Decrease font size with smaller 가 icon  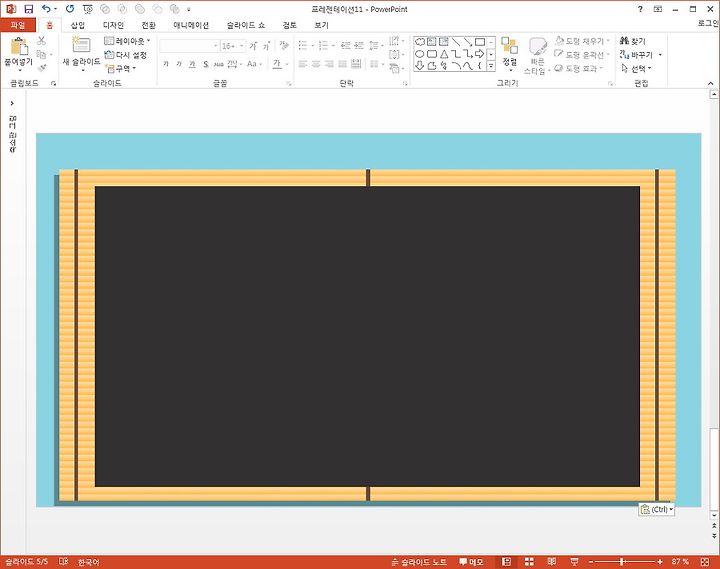click(266, 46)
